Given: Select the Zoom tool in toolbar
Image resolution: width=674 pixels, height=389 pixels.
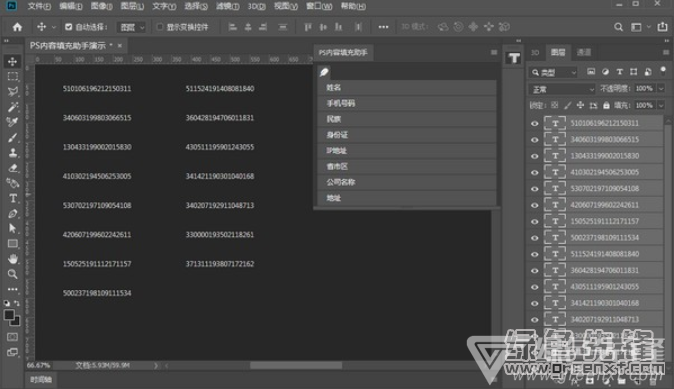Looking at the screenshot, I should pyautogui.click(x=12, y=274).
